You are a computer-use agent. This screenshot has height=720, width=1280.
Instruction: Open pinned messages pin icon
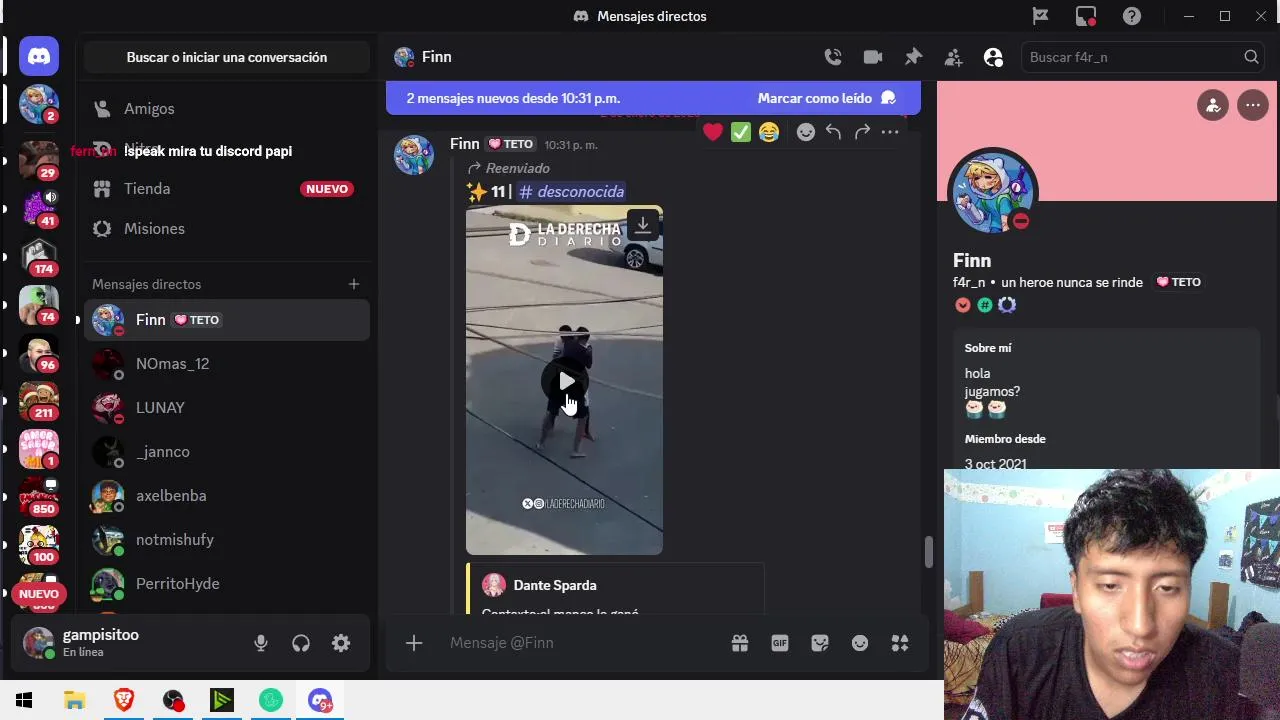[x=913, y=57]
